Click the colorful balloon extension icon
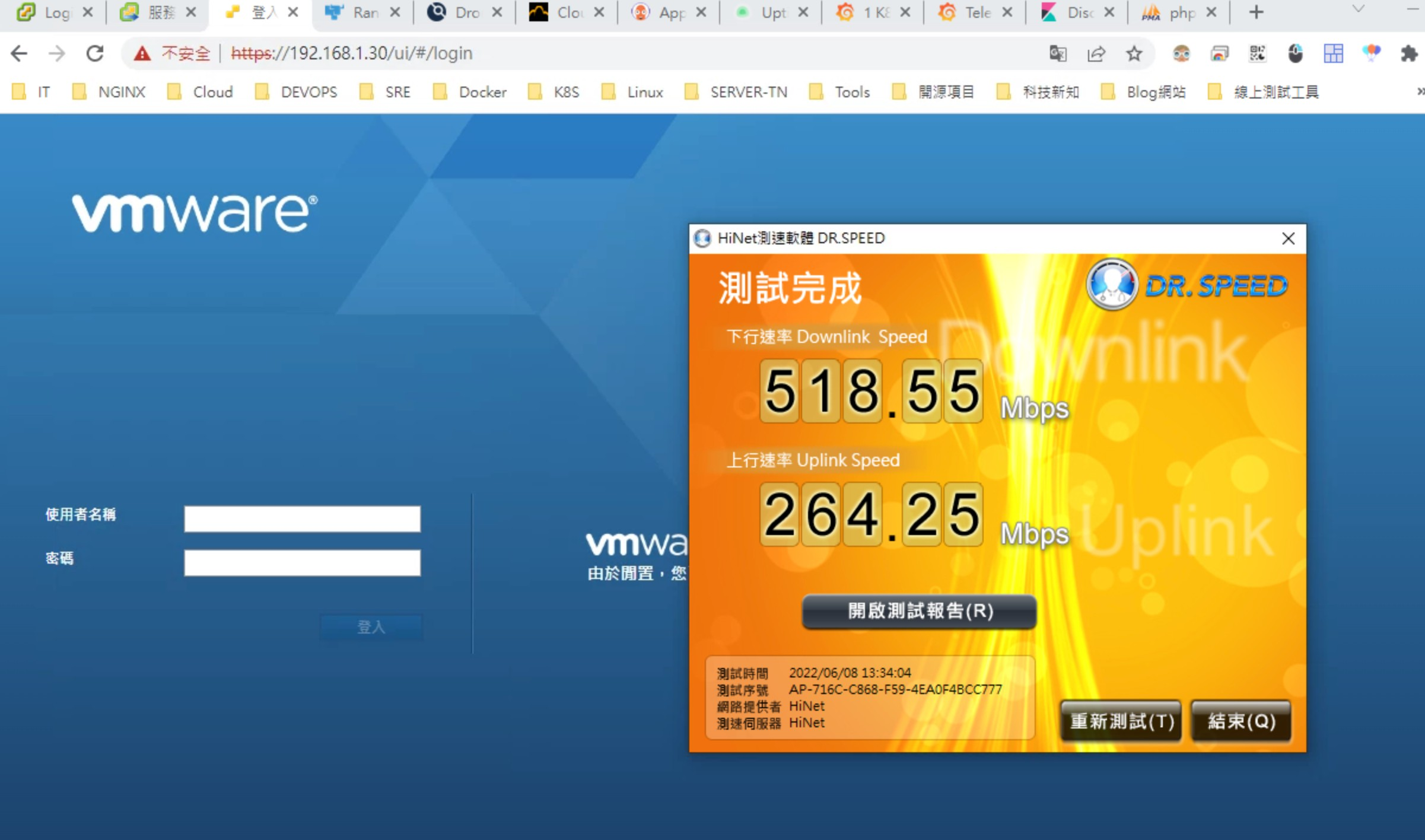 pyautogui.click(x=1371, y=53)
